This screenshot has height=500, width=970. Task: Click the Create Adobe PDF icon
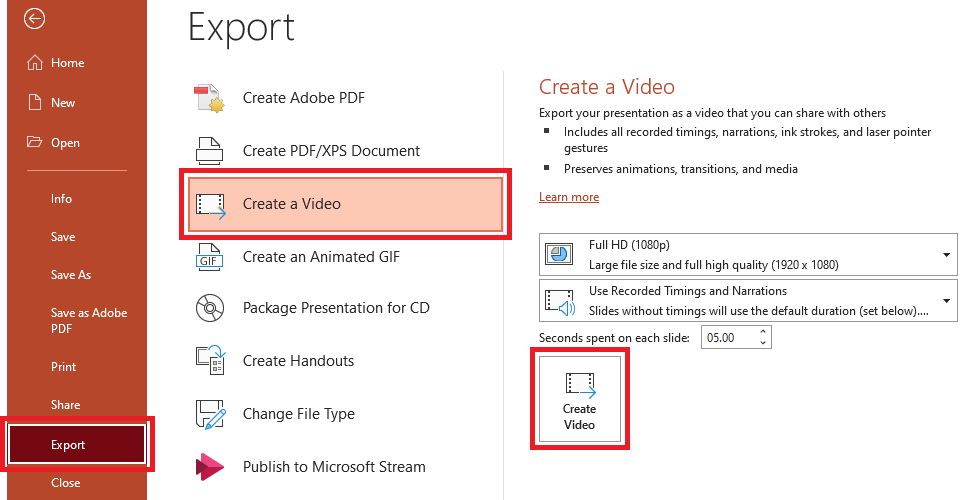point(209,98)
